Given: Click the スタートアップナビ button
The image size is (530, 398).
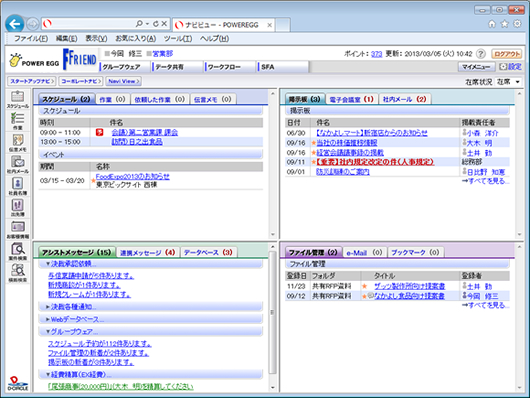Looking at the screenshot, I should pos(32,81).
